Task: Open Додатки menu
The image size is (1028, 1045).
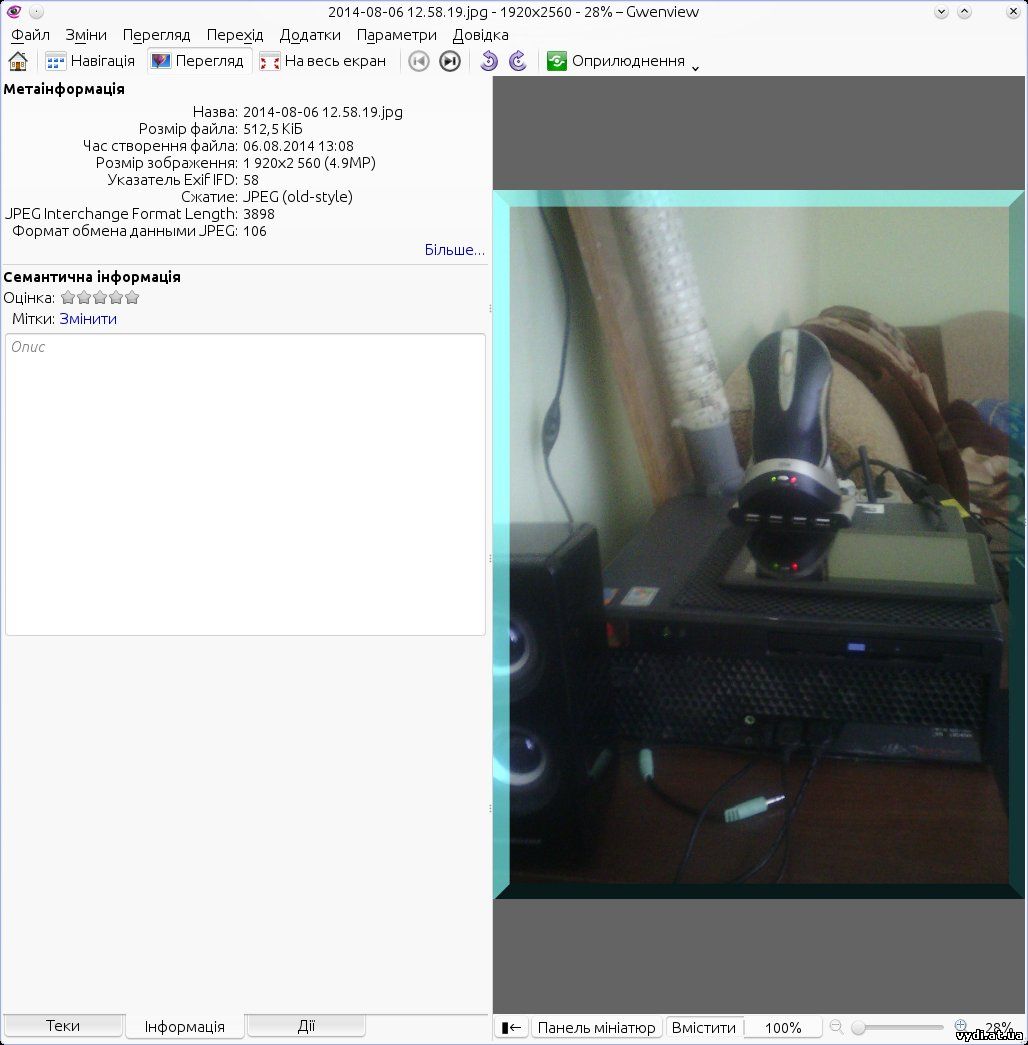Action: (x=310, y=35)
